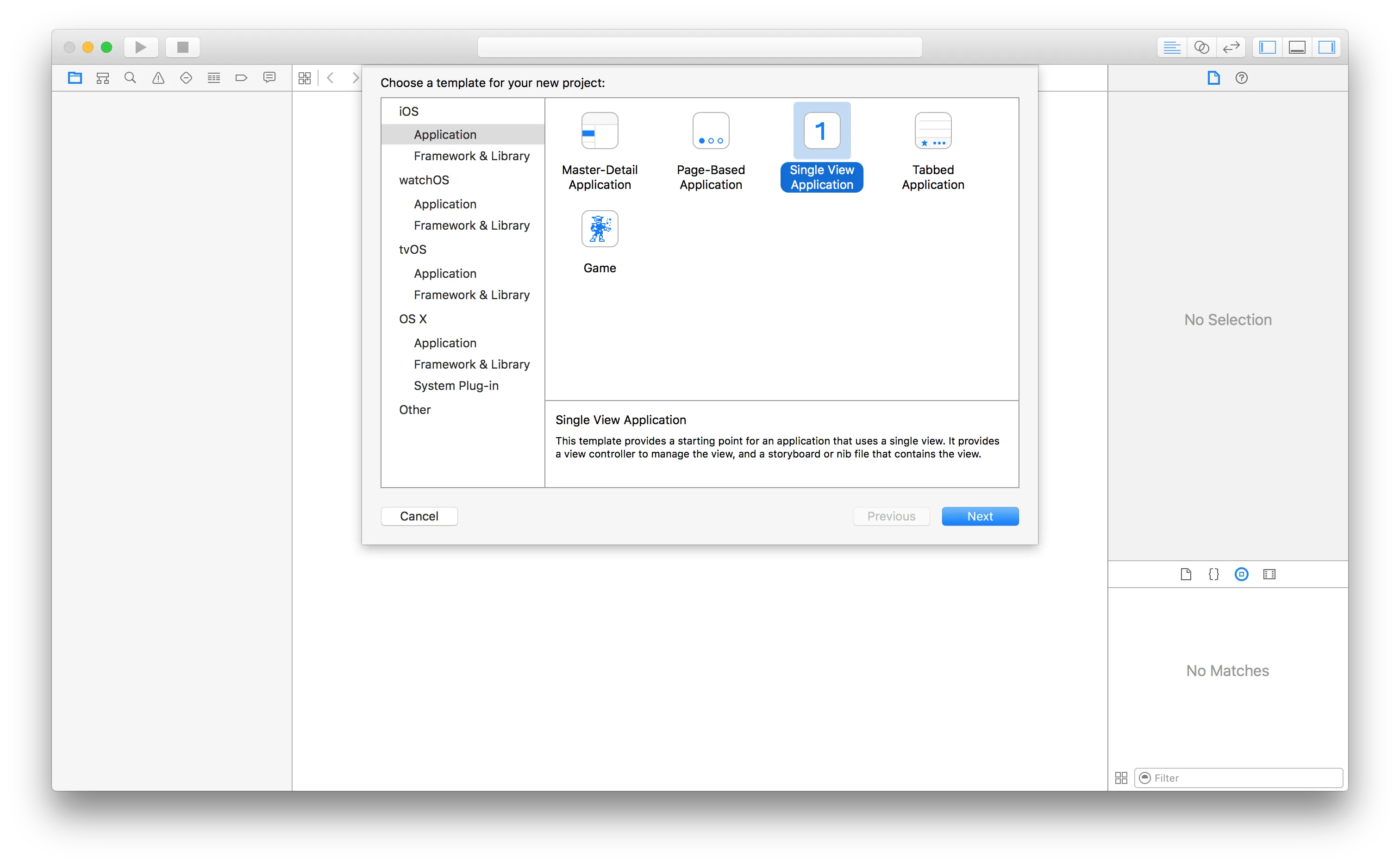The width and height of the screenshot is (1400, 865).
Task: Select System Plug-in under OS X
Action: (x=456, y=385)
